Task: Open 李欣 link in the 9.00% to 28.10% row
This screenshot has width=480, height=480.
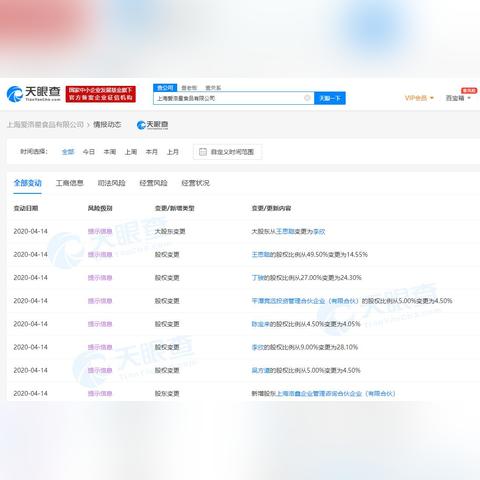Action: coord(258,347)
